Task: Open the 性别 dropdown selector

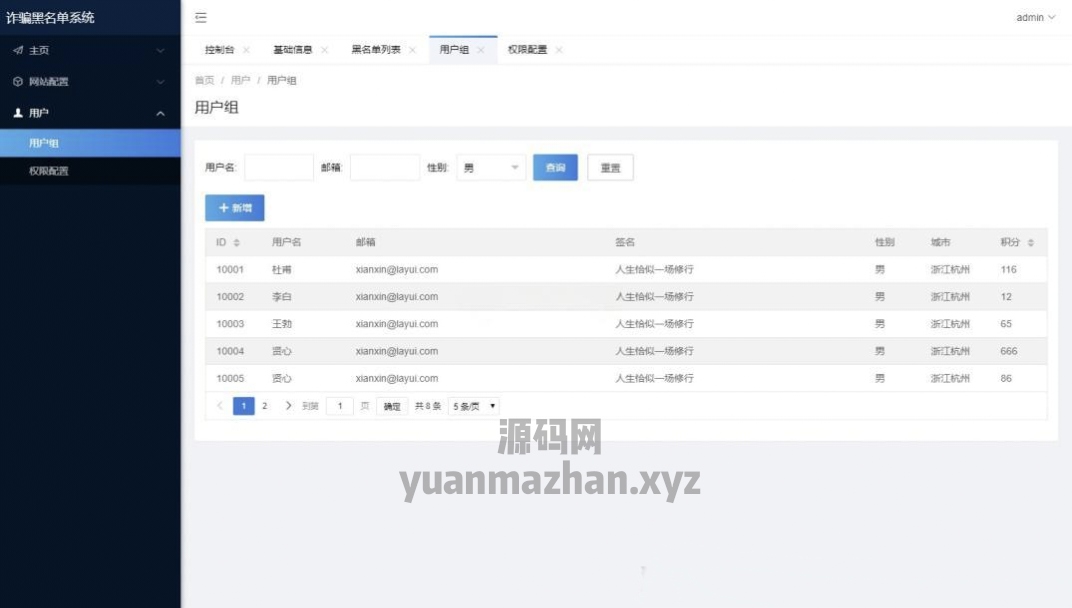Action: pyautogui.click(x=491, y=168)
